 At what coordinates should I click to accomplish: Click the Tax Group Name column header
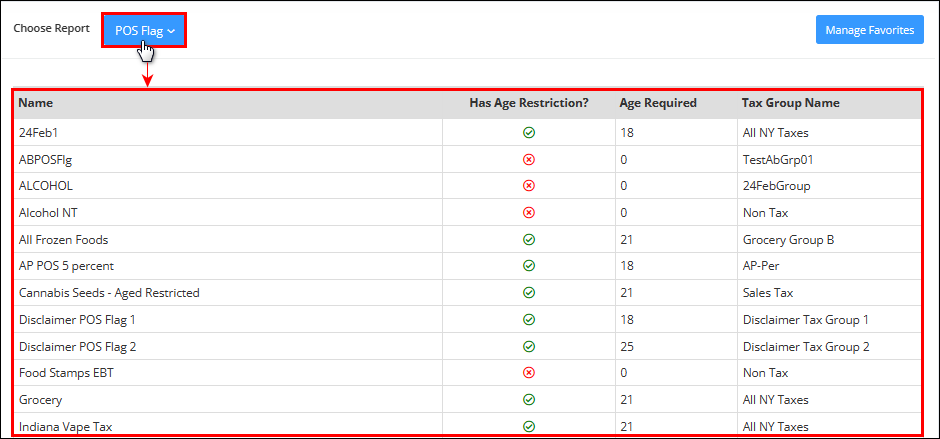(790, 103)
